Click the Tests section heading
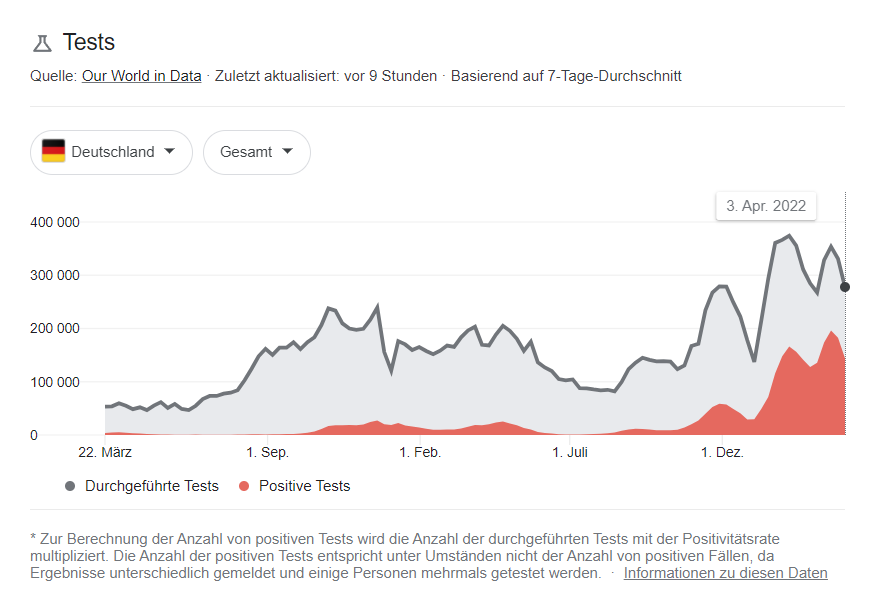The height and width of the screenshot is (590, 880). [89, 42]
